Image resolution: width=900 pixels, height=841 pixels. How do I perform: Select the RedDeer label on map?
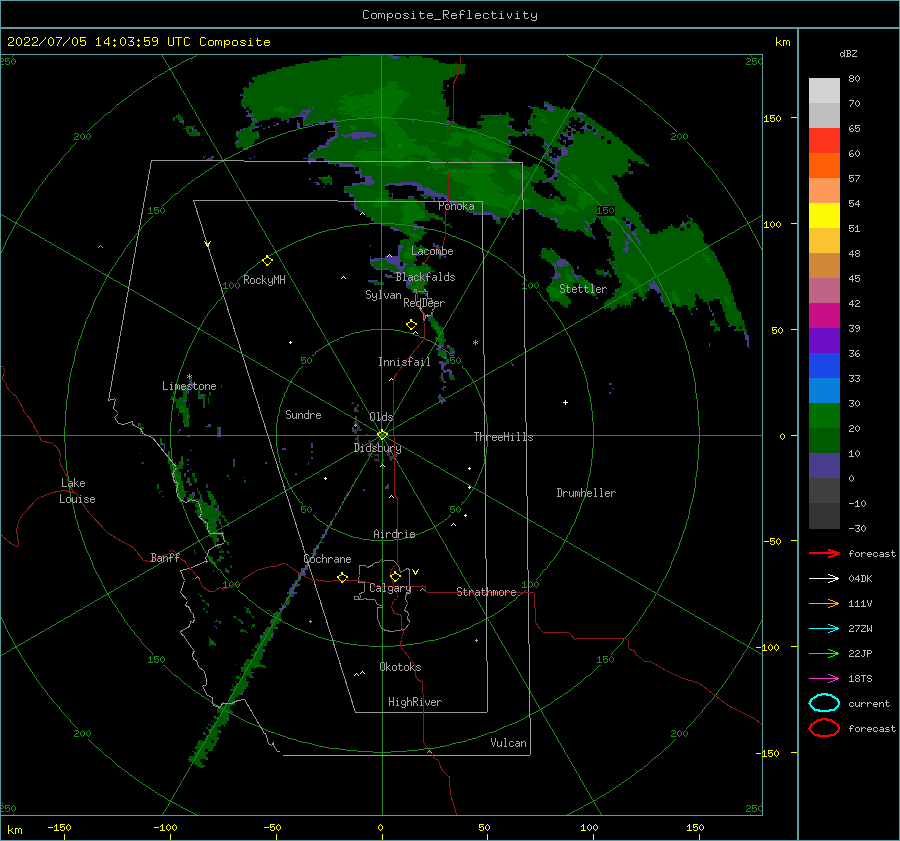pyautogui.click(x=424, y=303)
